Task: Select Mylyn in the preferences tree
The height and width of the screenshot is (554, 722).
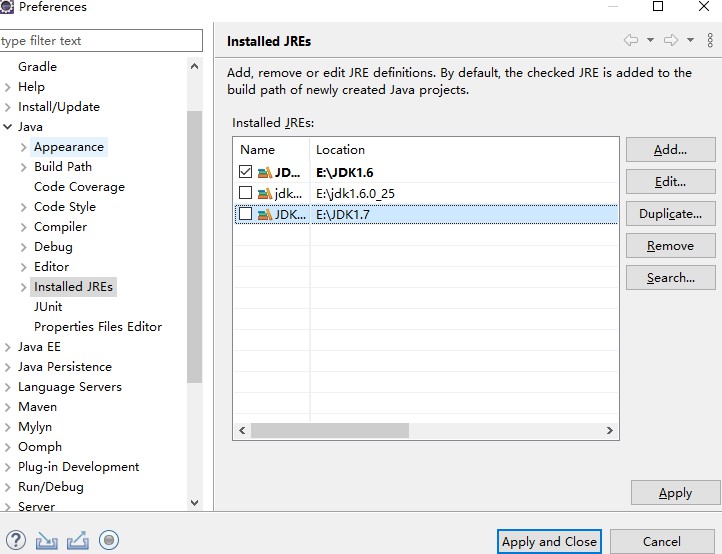Action: point(35,427)
